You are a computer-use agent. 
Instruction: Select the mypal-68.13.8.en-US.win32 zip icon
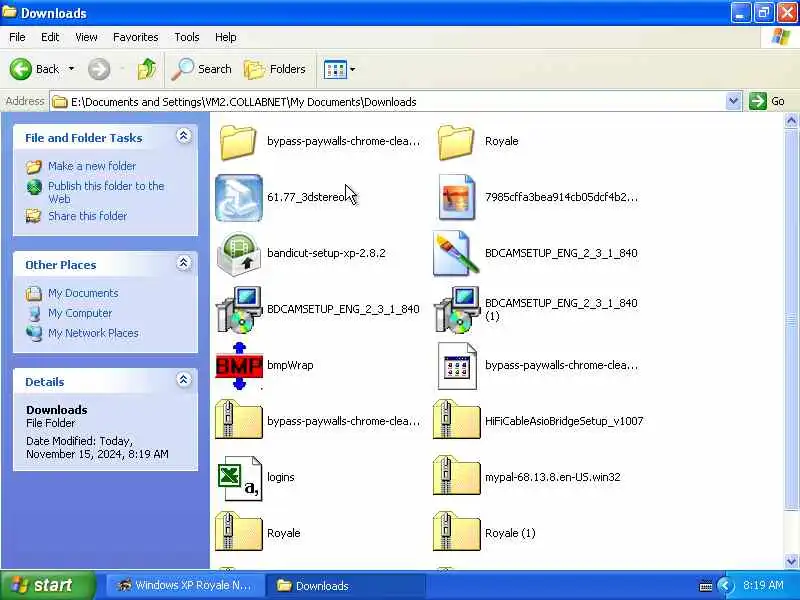point(456,476)
